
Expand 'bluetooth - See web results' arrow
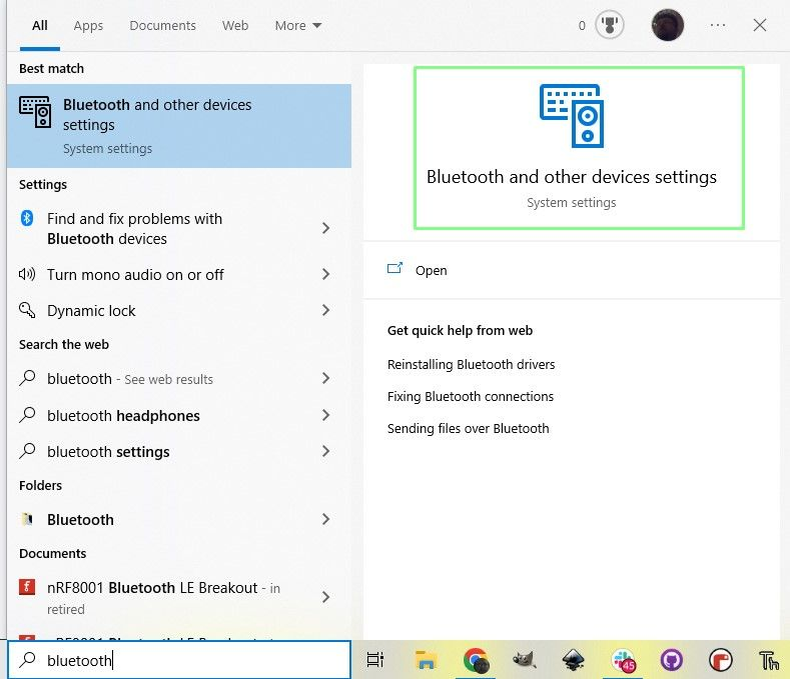tap(326, 378)
